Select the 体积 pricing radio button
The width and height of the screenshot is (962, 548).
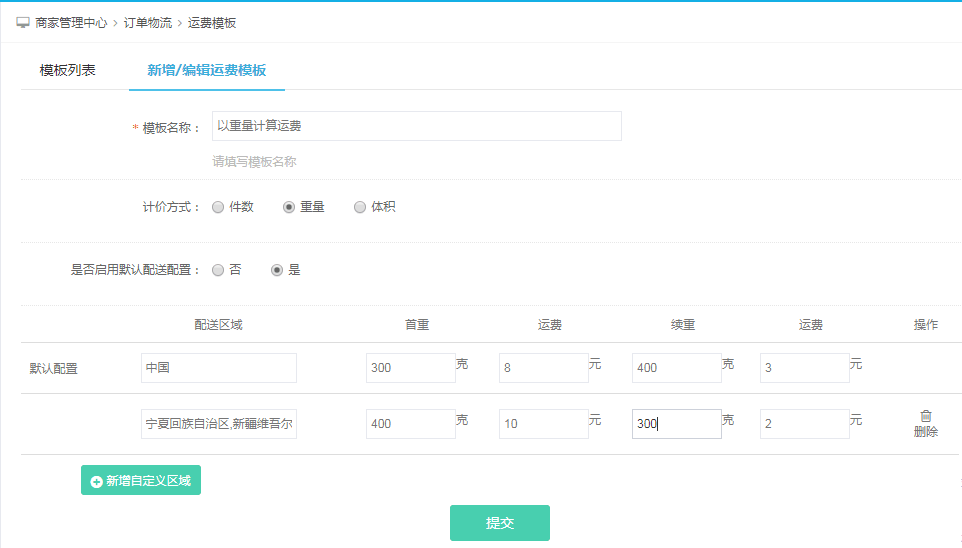coord(360,207)
